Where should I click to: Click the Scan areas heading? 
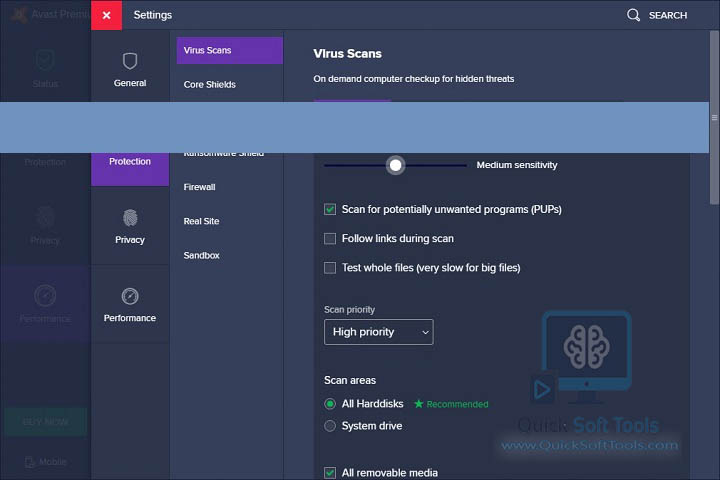click(x=350, y=380)
